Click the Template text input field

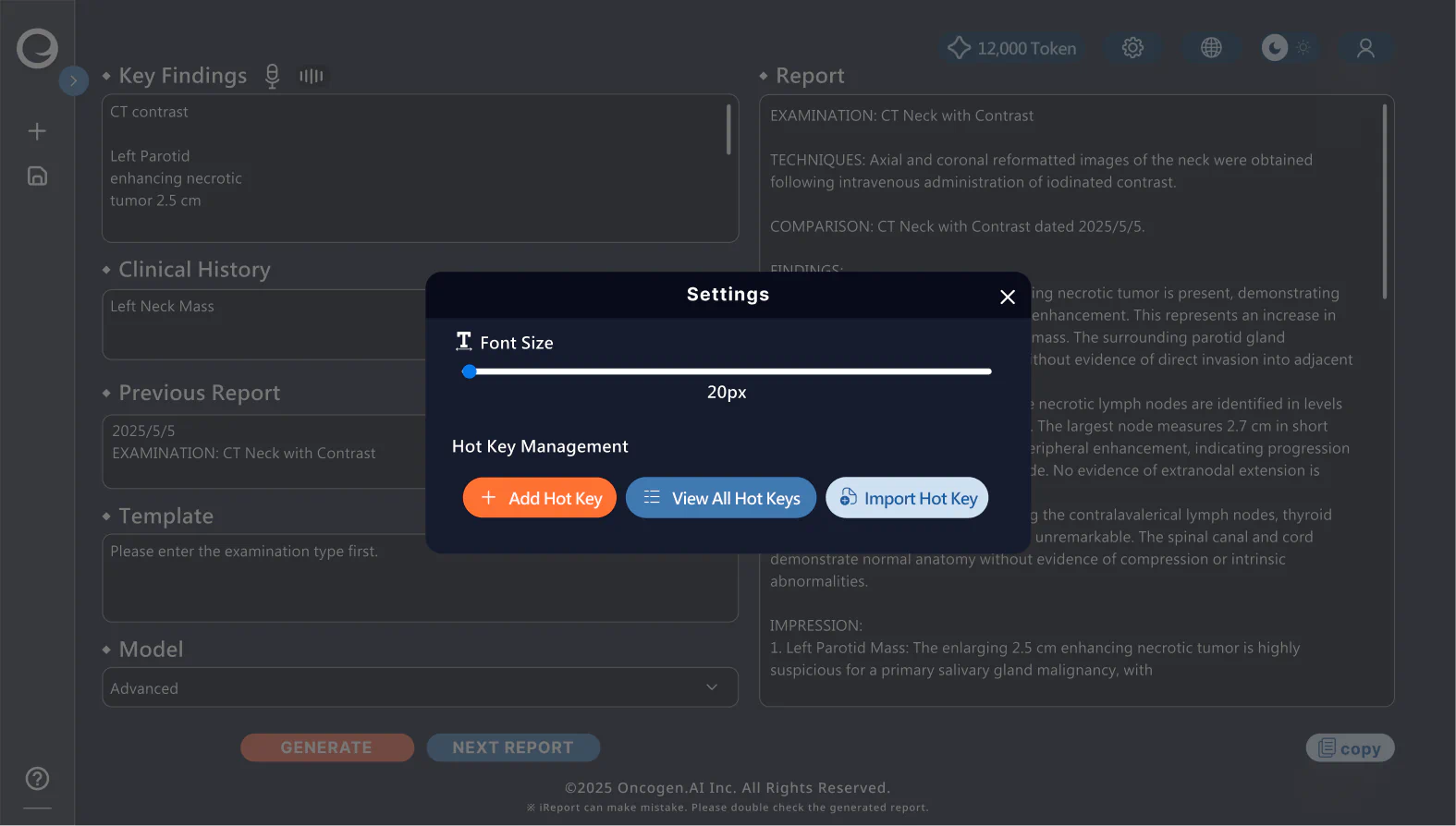coord(420,577)
